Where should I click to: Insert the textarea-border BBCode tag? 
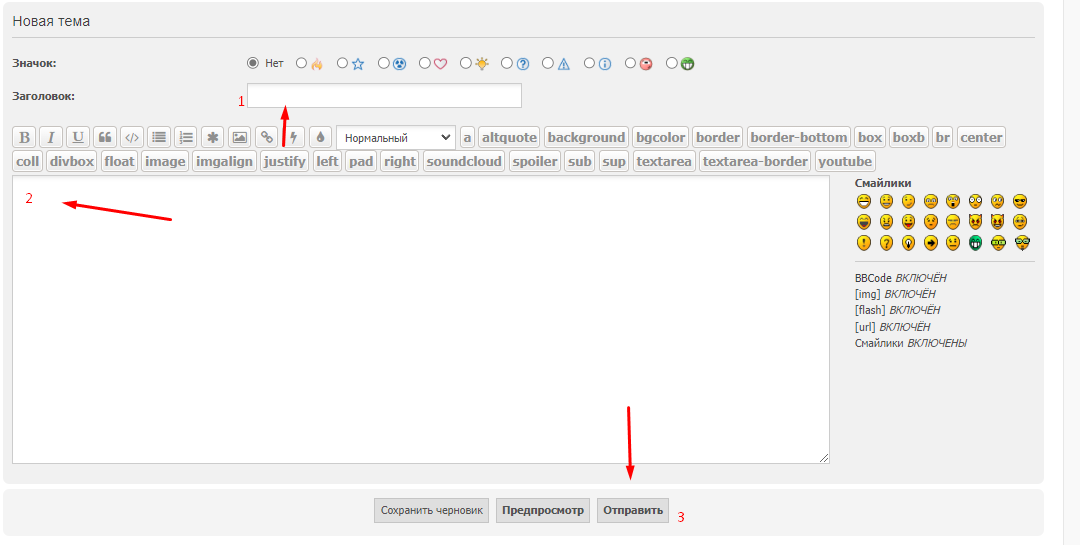(x=756, y=161)
